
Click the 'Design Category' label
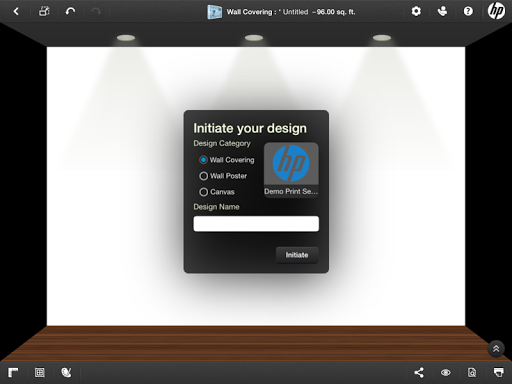click(x=222, y=143)
